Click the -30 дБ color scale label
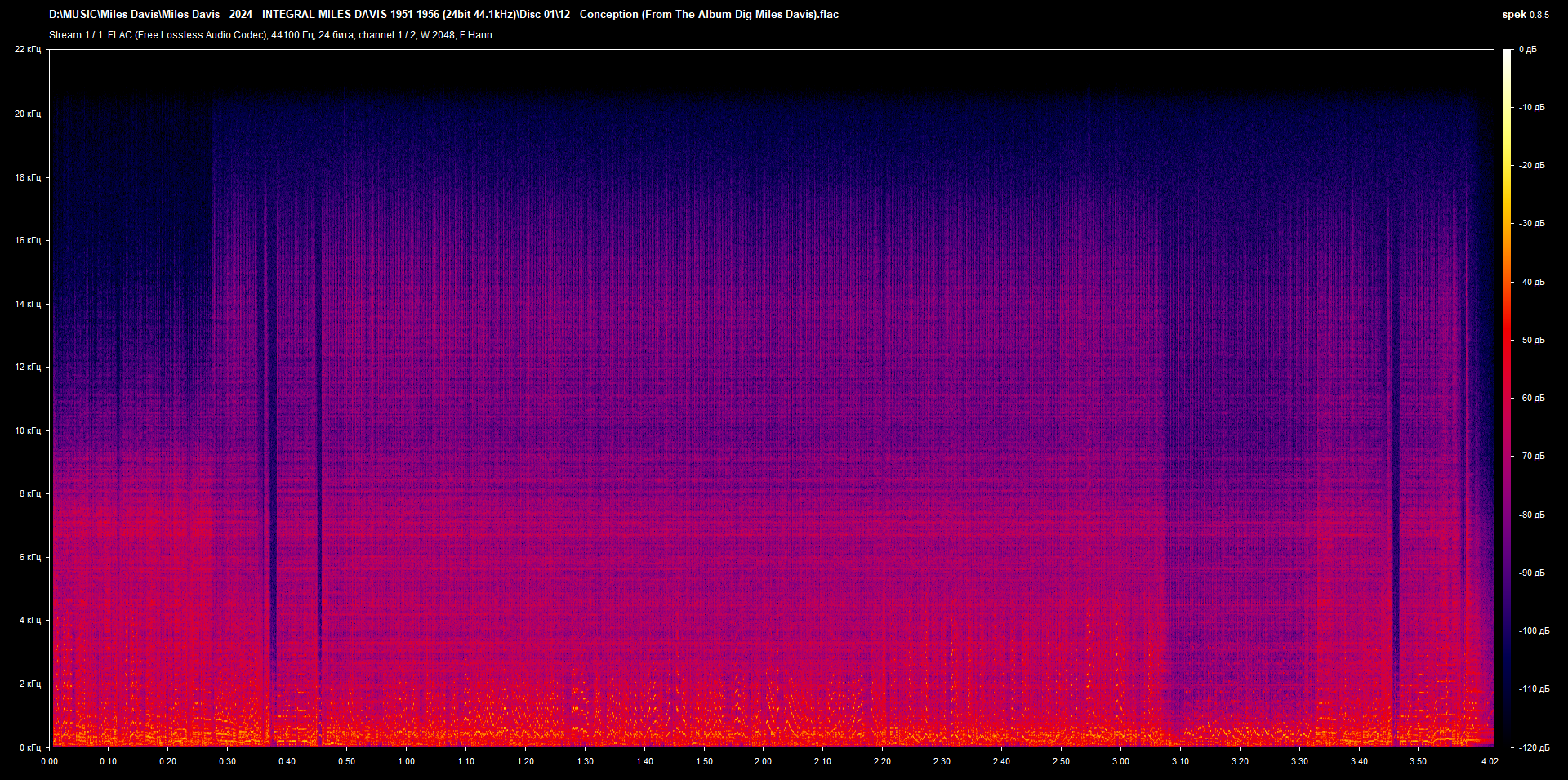1568x780 pixels. point(1531,223)
